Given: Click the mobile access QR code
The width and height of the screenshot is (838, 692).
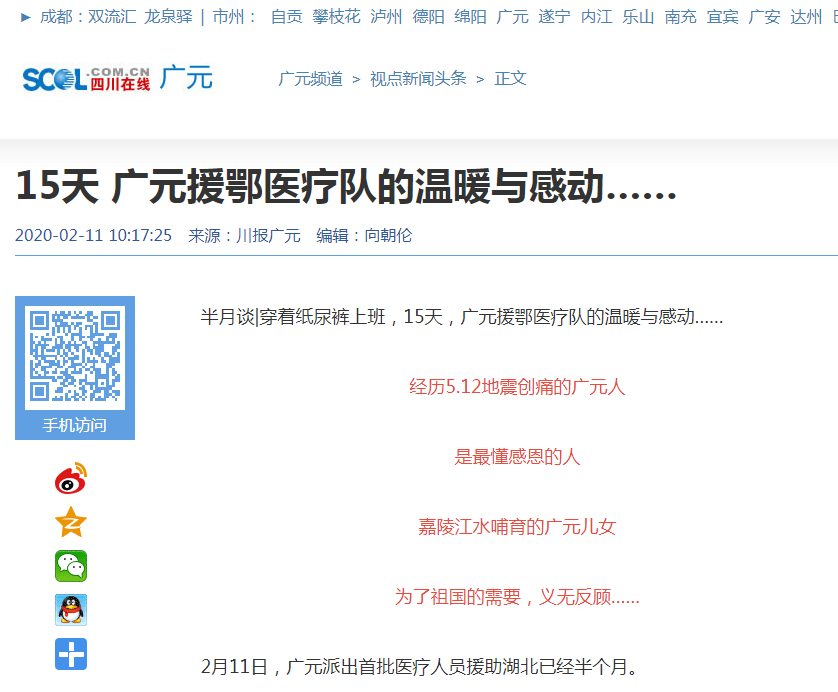Looking at the screenshot, I should (75, 355).
